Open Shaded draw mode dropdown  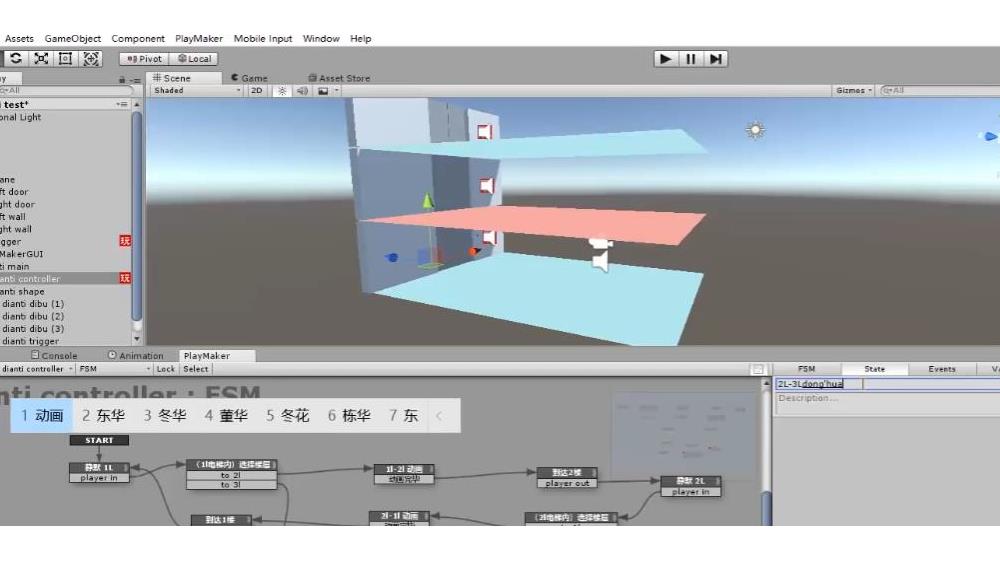tap(197, 91)
